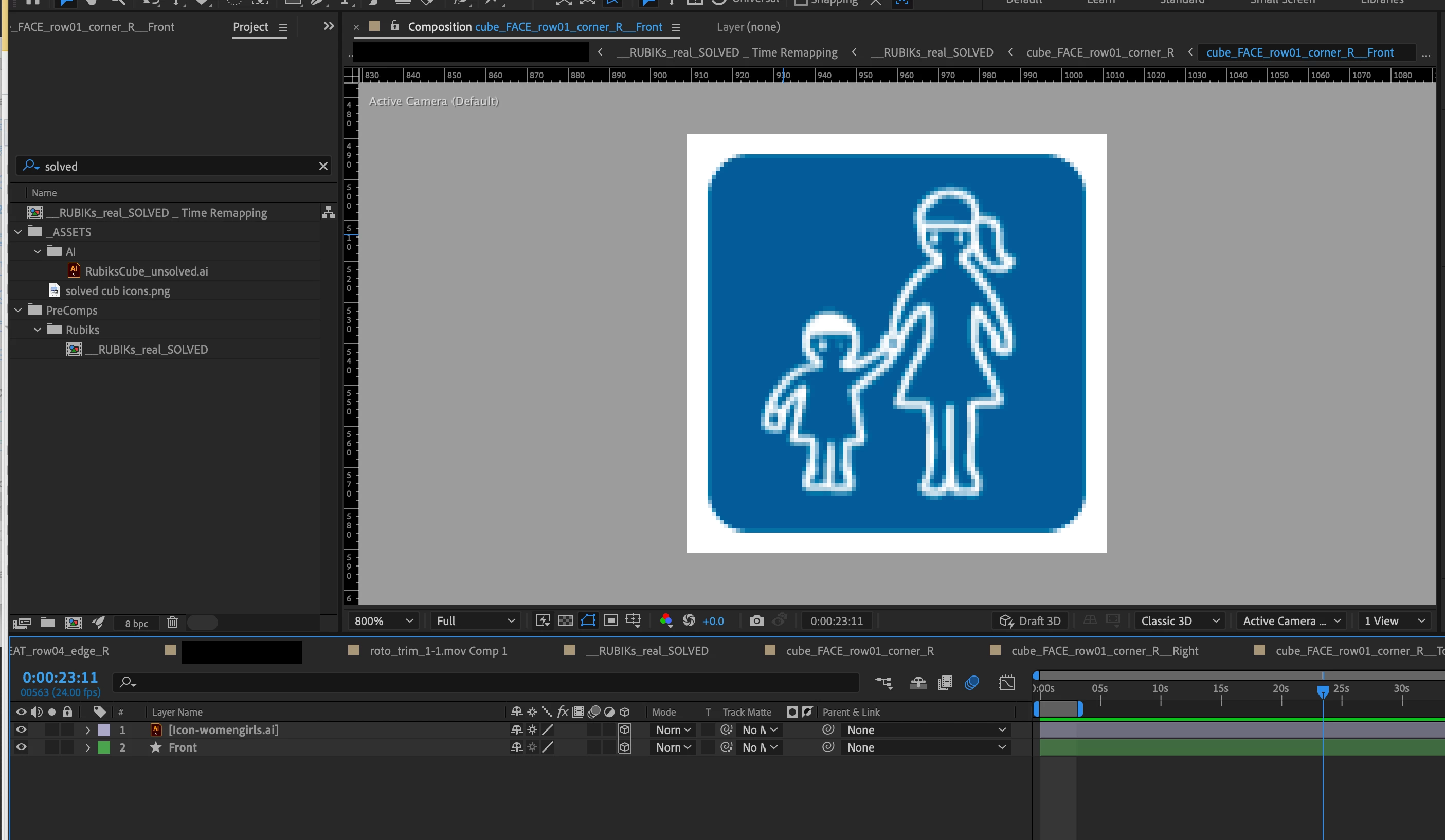Open the Graph Editor from the timeline
Viewport: 1445px width, 840px height.
tap(1007, 683)
